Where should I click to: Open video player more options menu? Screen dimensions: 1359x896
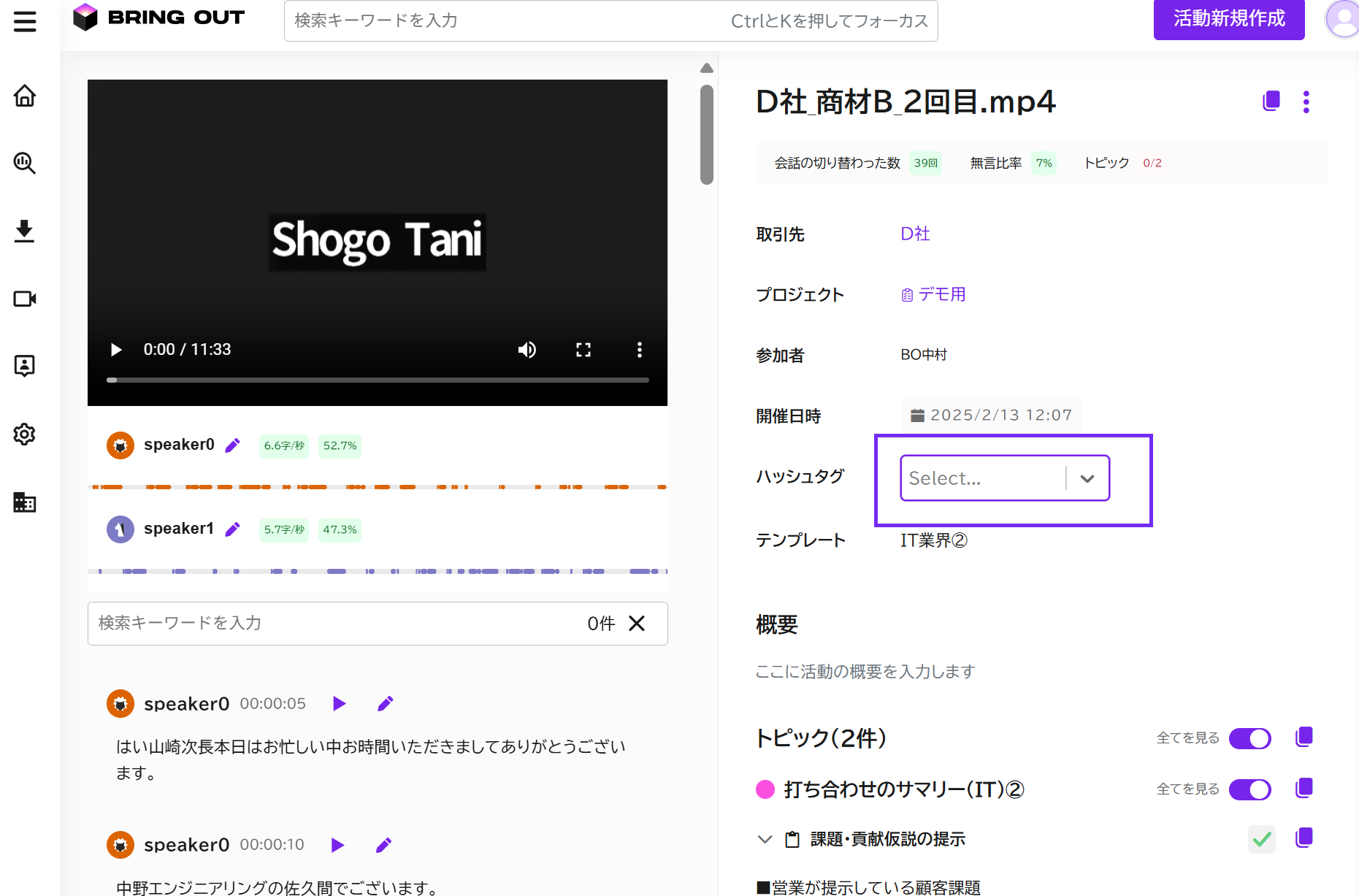point(640,350)
